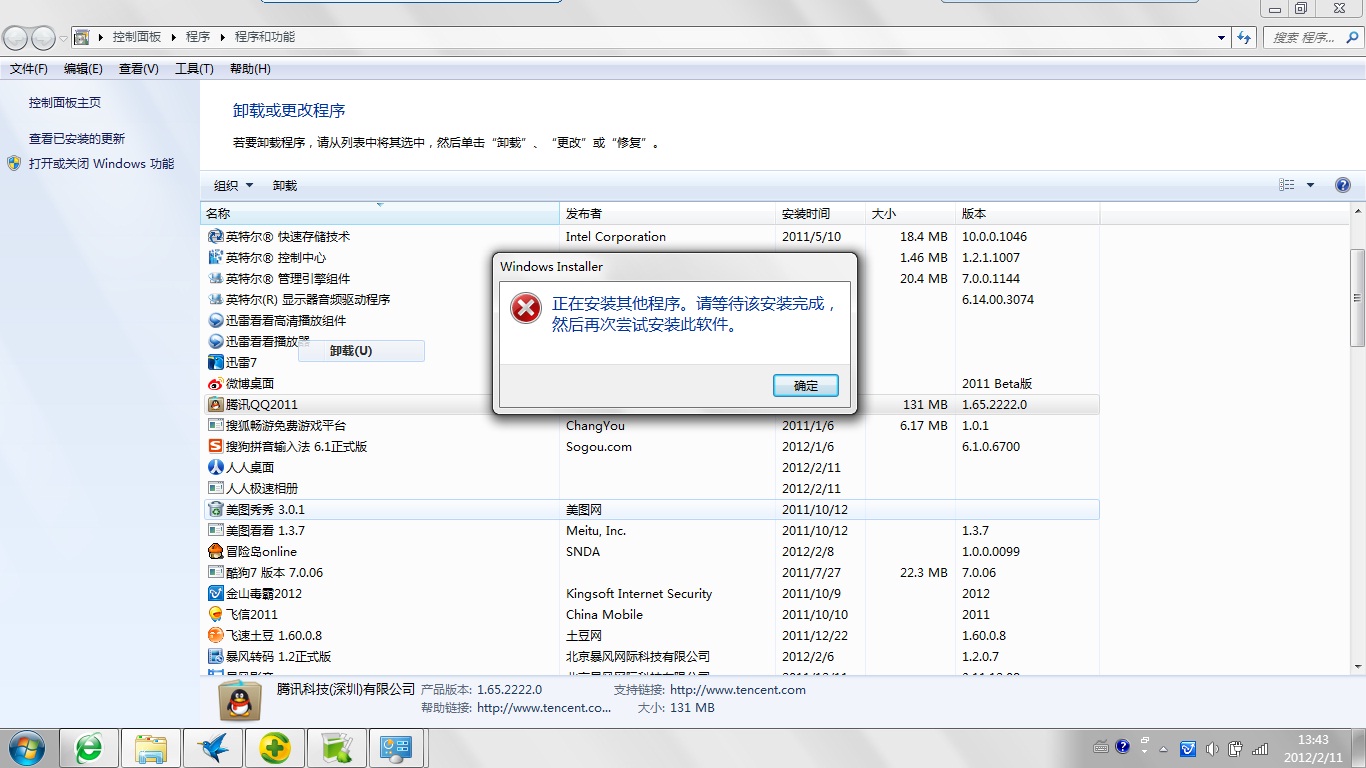Click the 暴风转码 row icon
The height and width of the screenshot is (768, 1366).
[x=215, y=657]
